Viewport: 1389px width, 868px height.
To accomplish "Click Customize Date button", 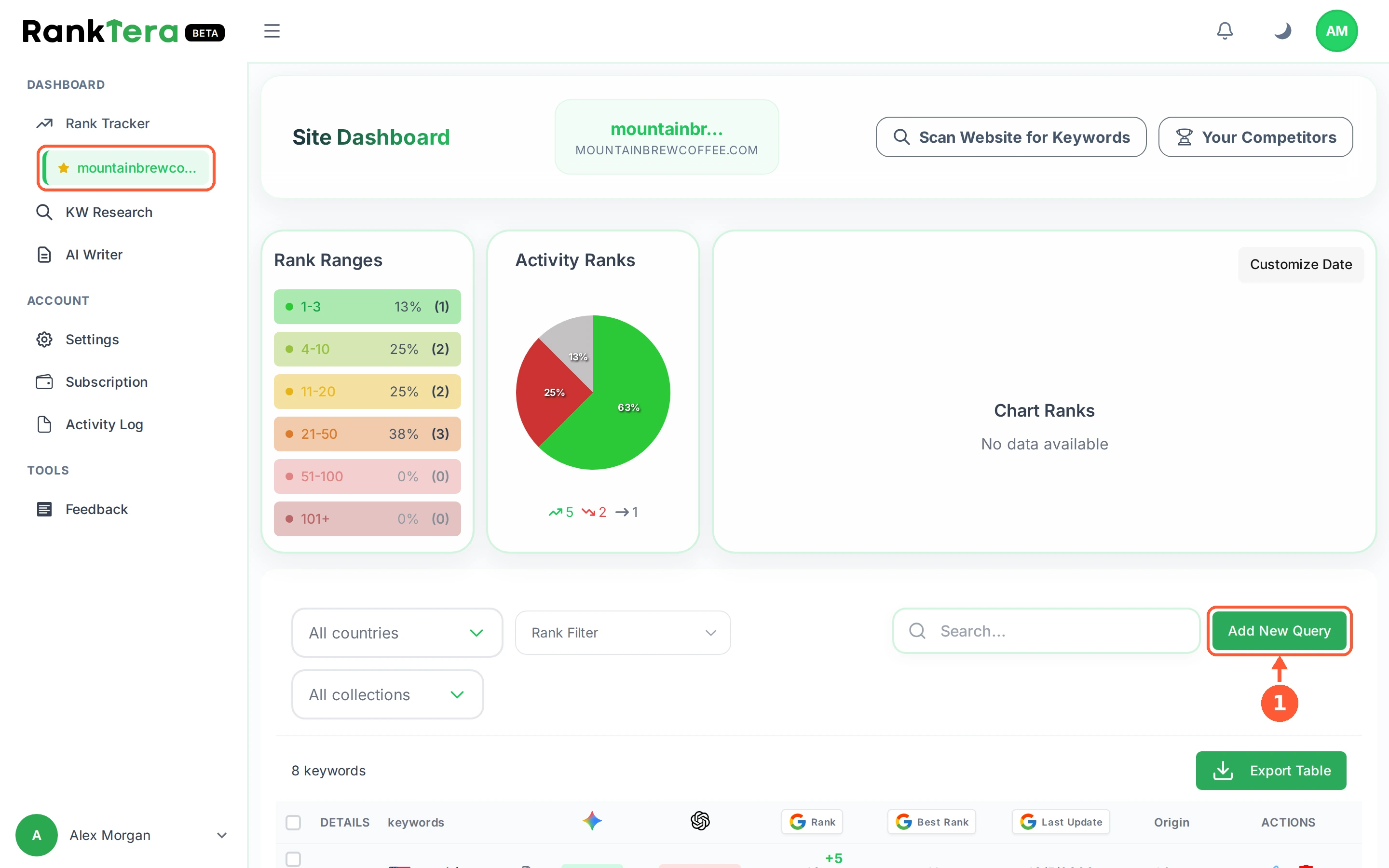I will [x=1301, y=264].
